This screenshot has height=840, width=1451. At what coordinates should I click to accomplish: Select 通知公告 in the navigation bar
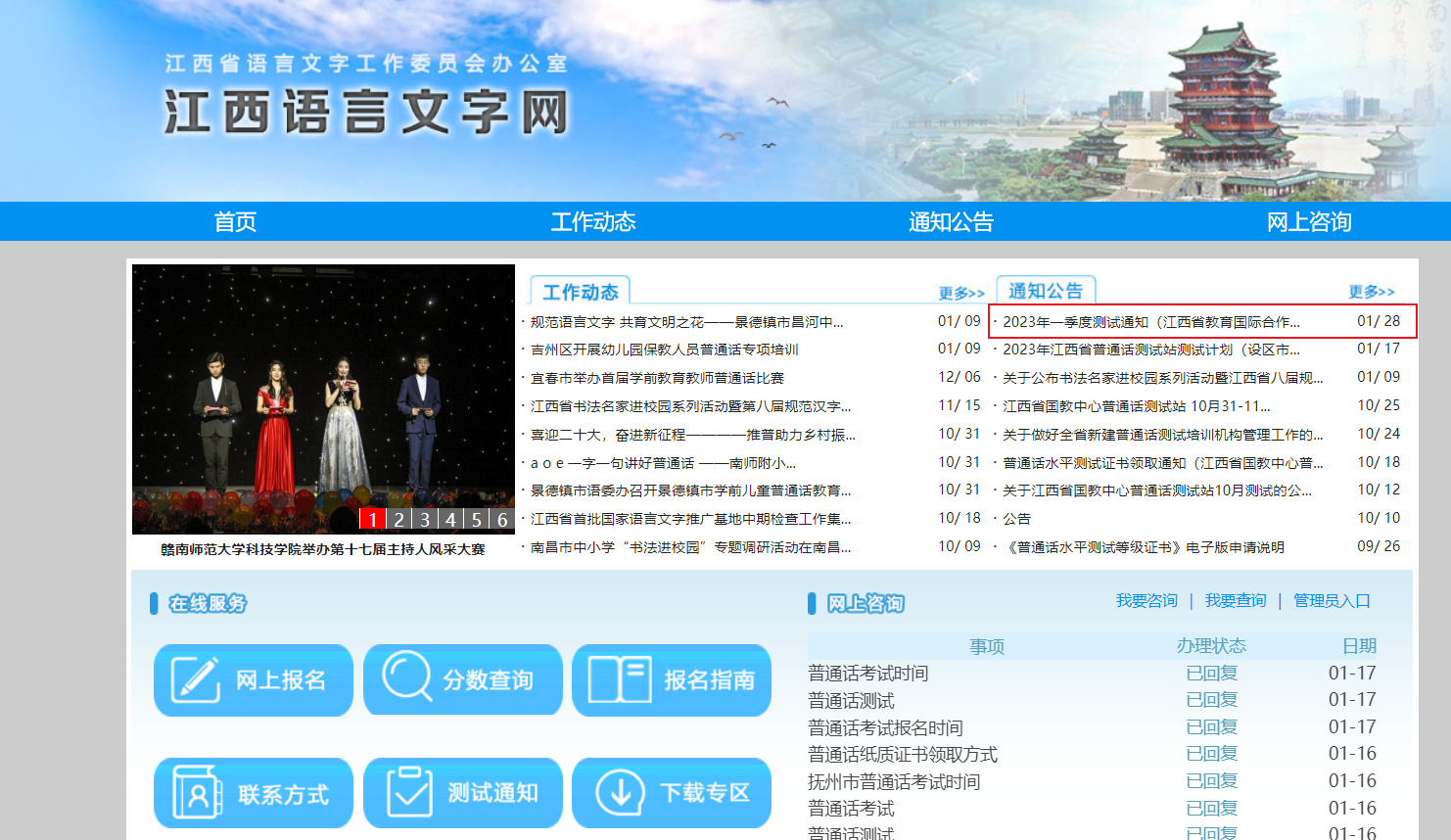pos(951,222)
